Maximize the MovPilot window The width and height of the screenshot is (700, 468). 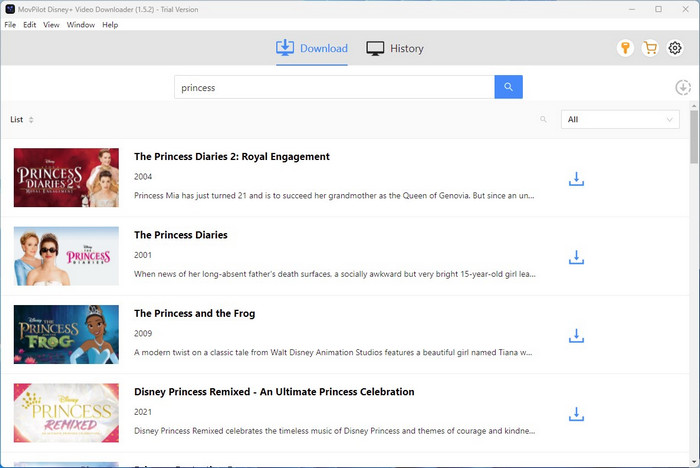click(658, 9)
